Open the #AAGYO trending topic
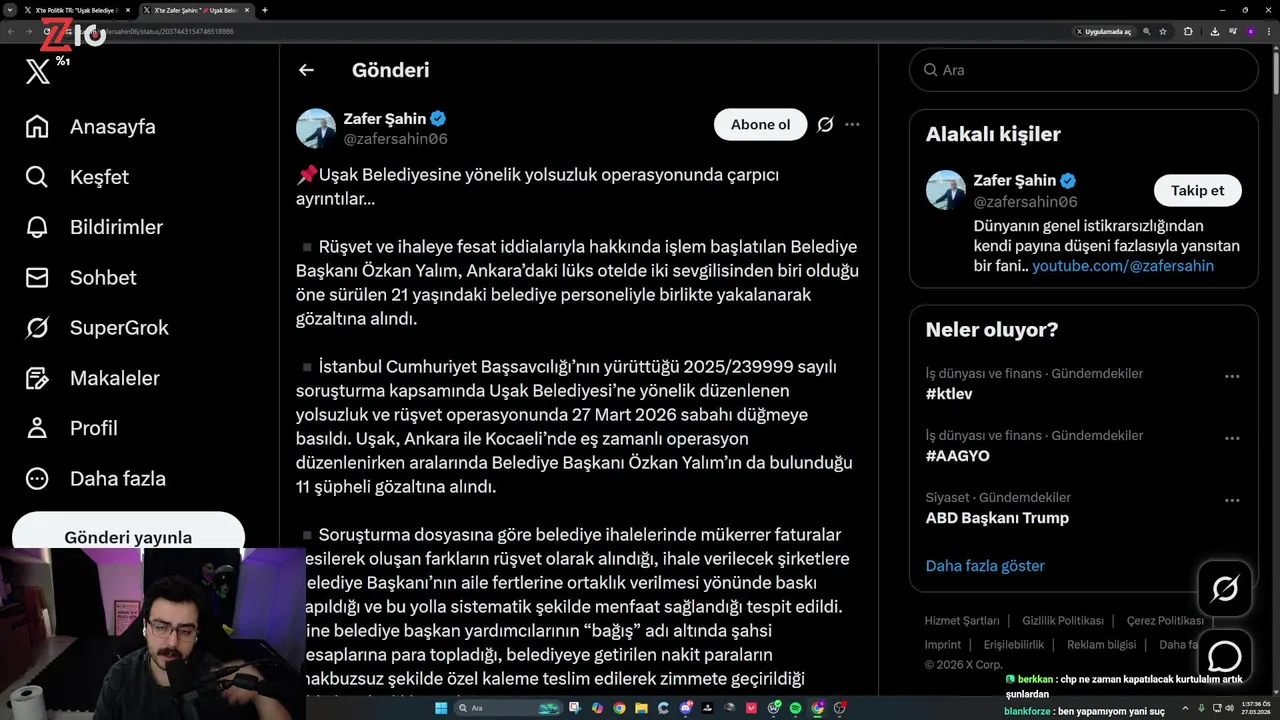1280x720 pixels. click(x=957, y=456)
